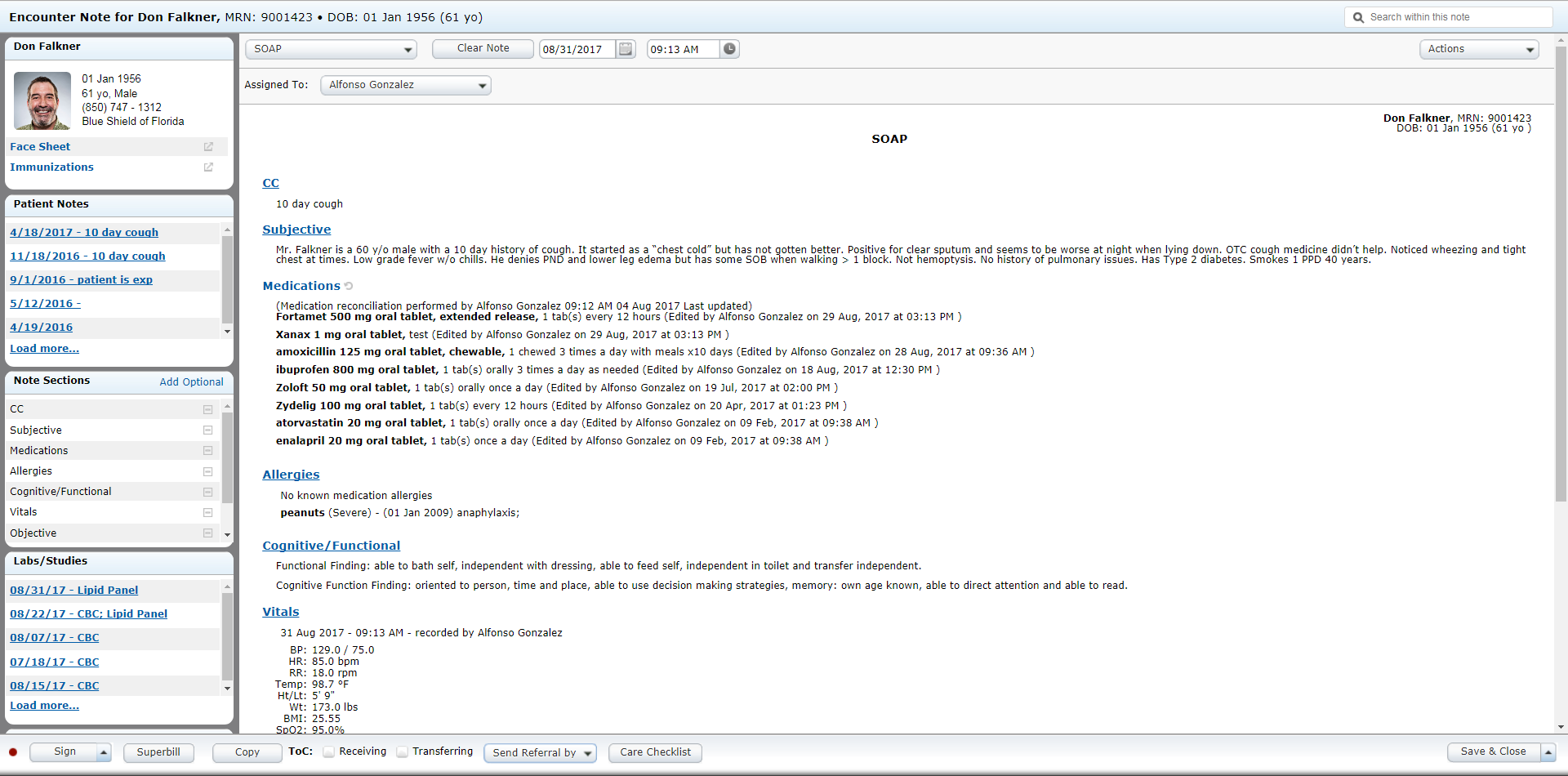Click the Clear Note button
Image resolution: width=1568 pixels, height=776 pixels.
click(x=483, y=49)
